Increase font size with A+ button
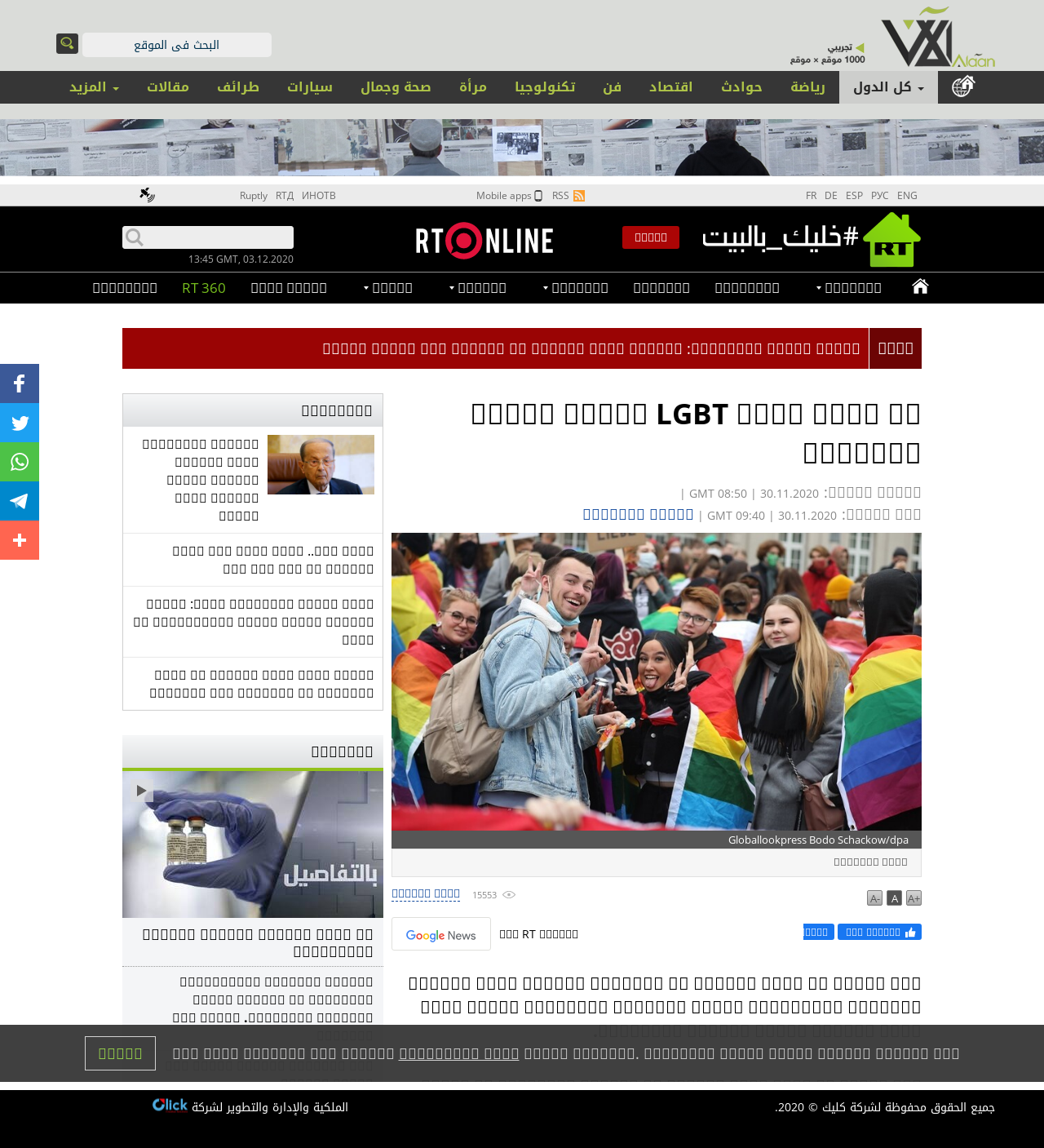1044x1148 pixels. pyautogui.click(x=913, y=898)
